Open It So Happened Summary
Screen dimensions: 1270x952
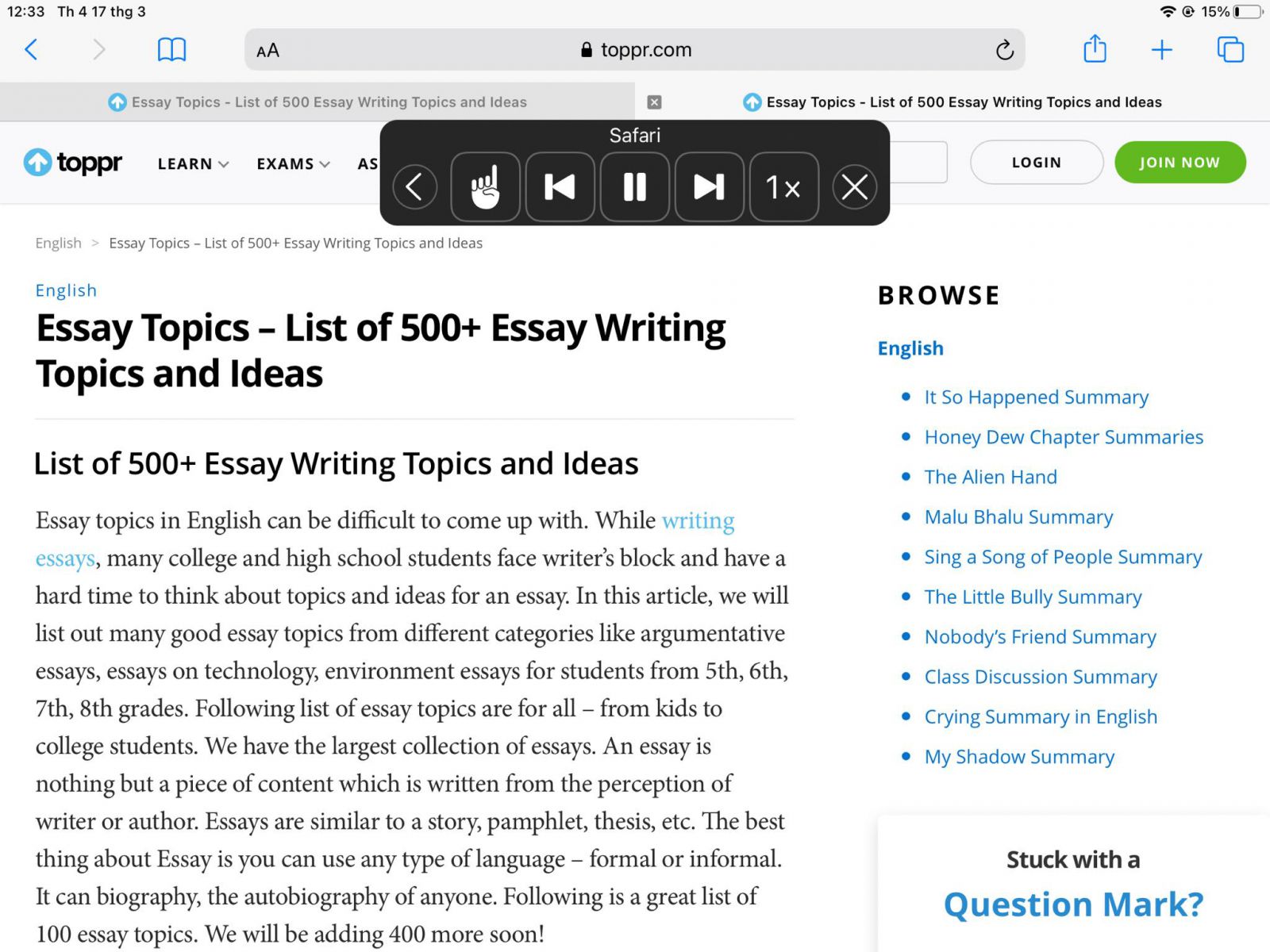click(1036, 397)
